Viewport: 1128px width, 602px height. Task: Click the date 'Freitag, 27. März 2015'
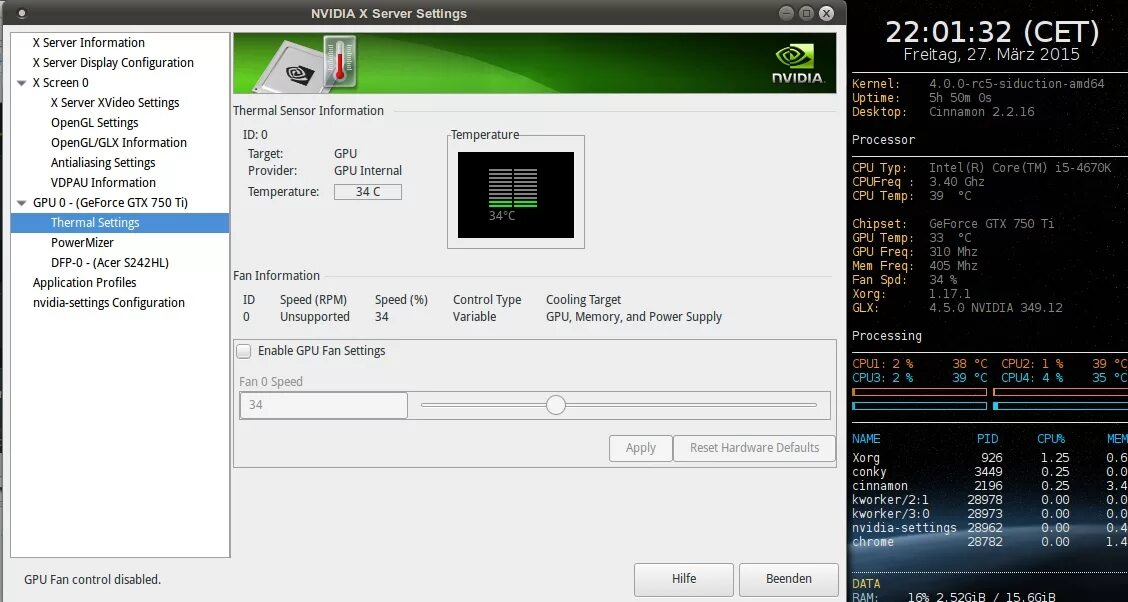pos(991,55)
